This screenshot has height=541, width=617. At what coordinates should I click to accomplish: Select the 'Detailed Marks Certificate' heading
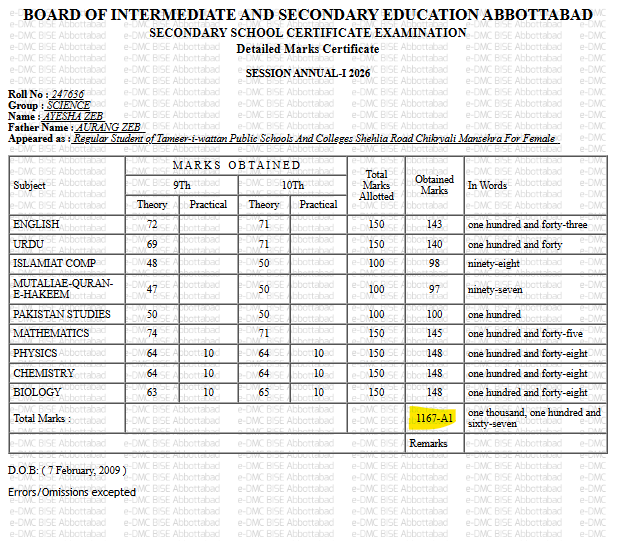(x=308, y=49)
